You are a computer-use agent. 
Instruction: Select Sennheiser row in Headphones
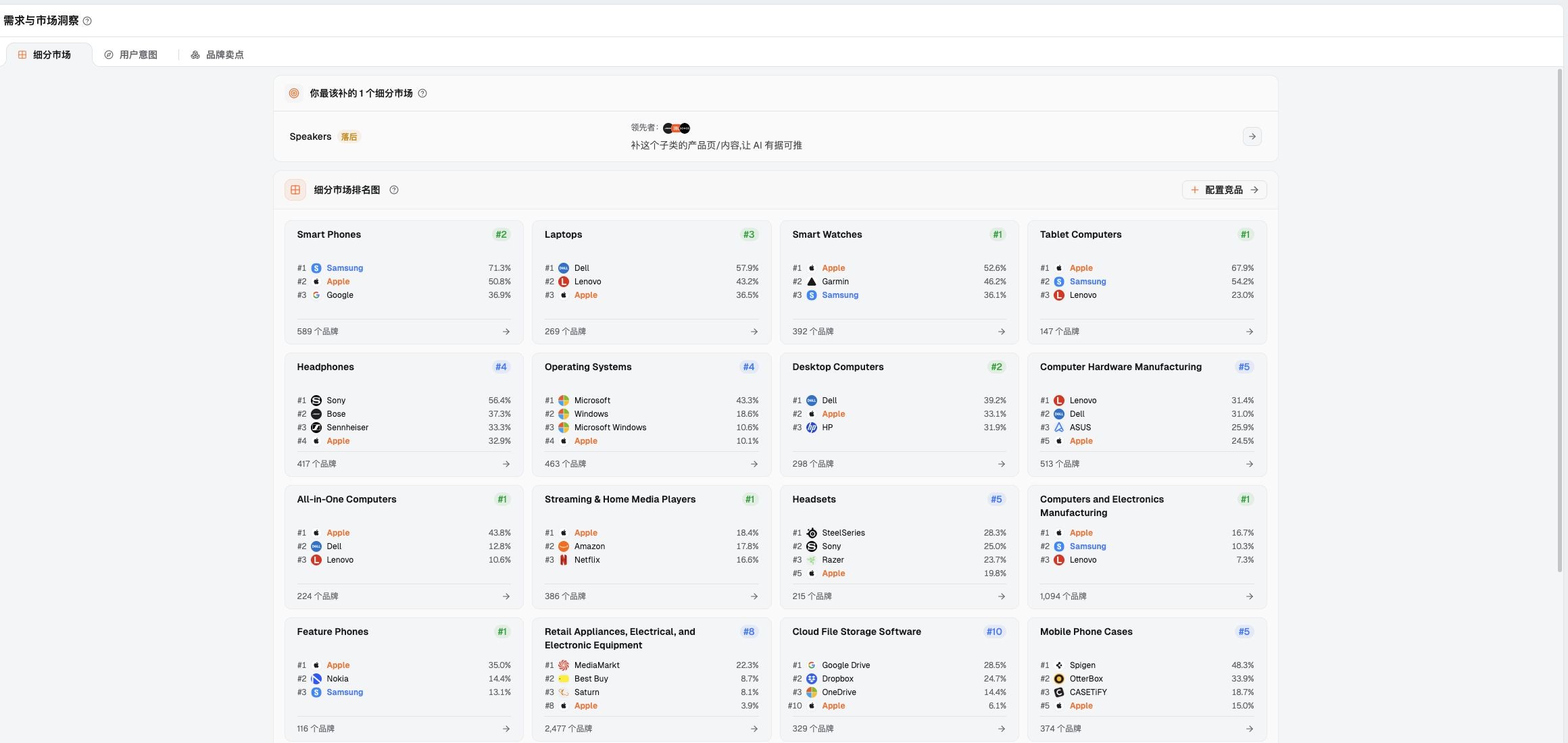tap(403, 428)
